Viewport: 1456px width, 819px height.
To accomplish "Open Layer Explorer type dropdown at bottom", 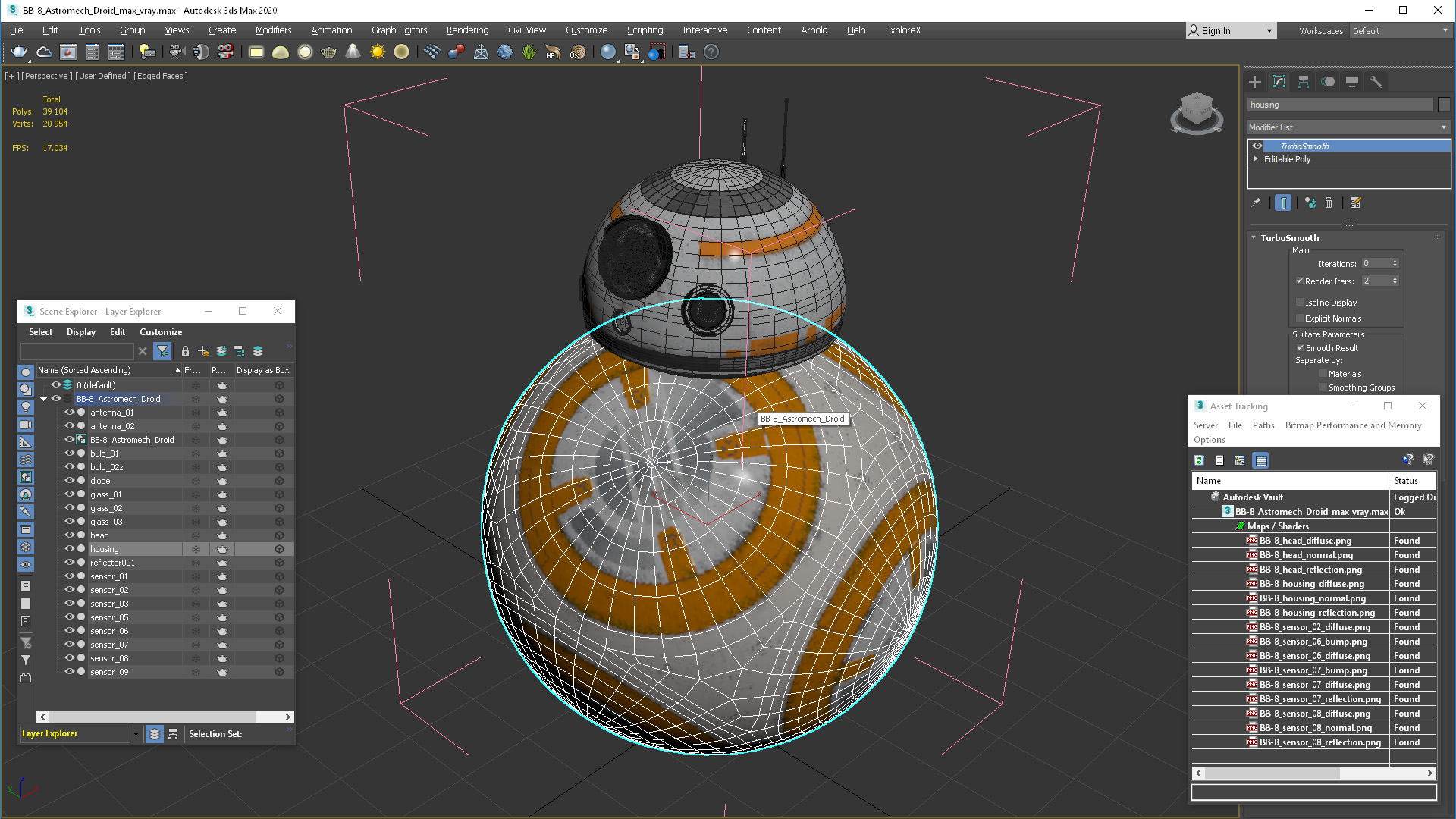I will (x=136, y=734).
